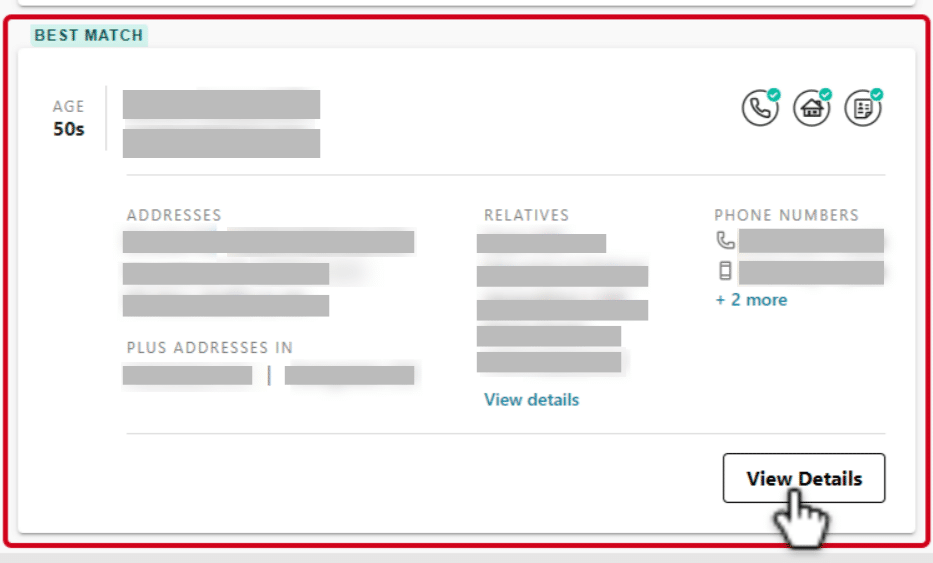Click the verified records document icon
This screenshot has height=563, width=933.
863,108
